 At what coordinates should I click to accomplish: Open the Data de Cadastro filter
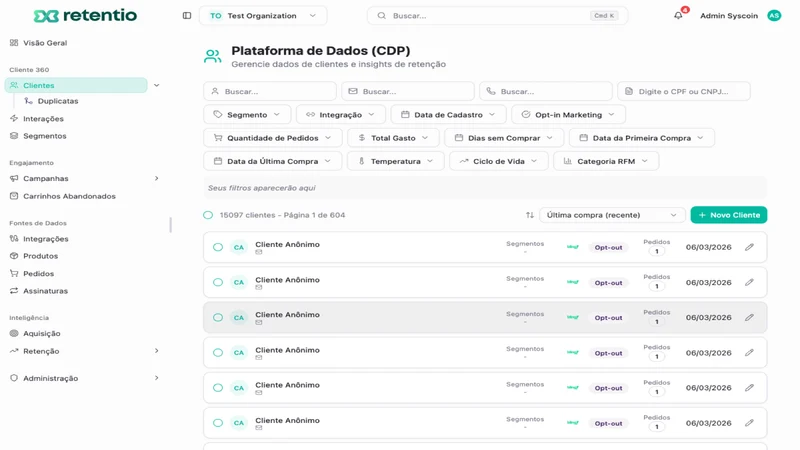[x=448, y=115]
